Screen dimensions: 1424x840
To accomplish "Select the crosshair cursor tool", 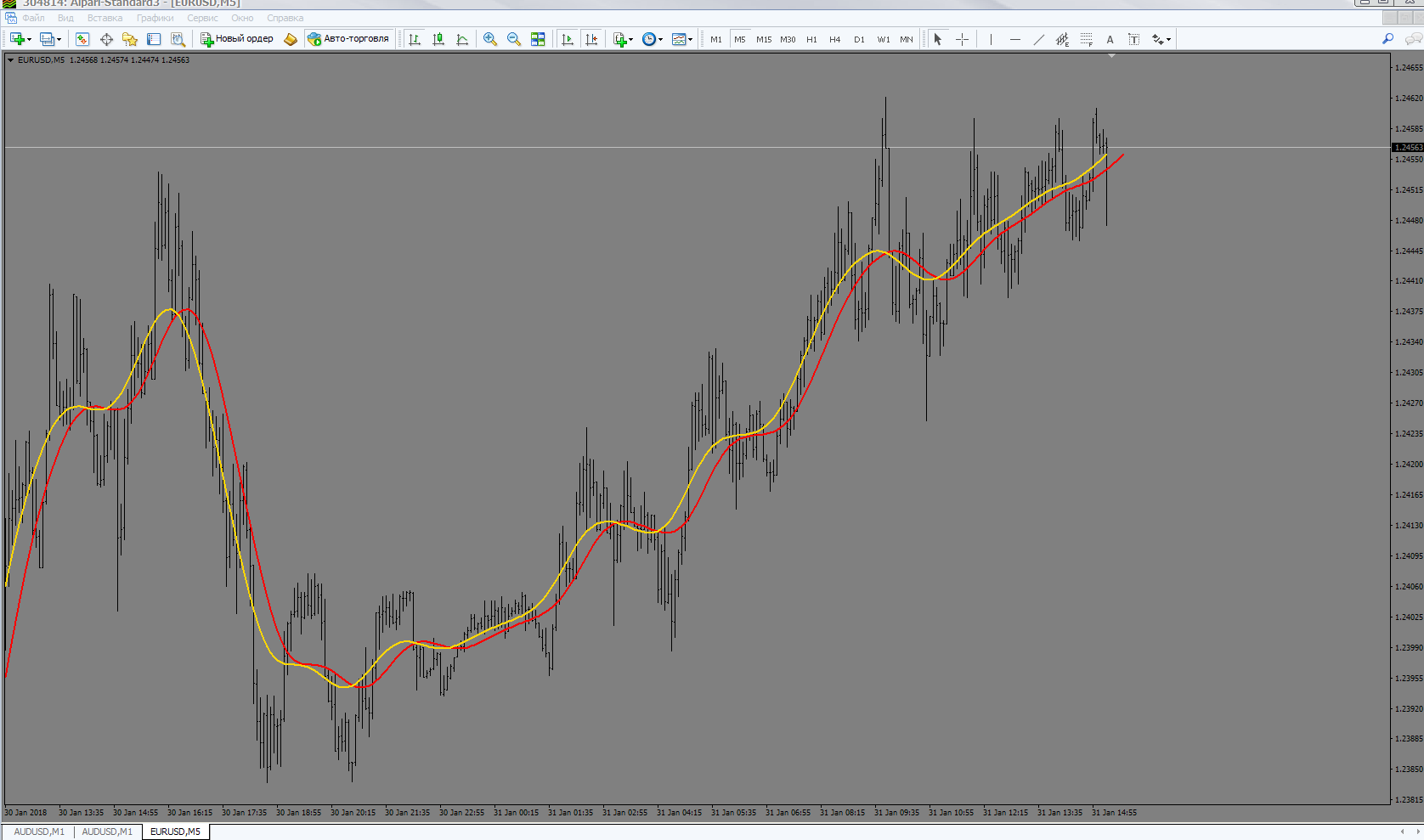I will pyautogui.click(x=962, y=39).
